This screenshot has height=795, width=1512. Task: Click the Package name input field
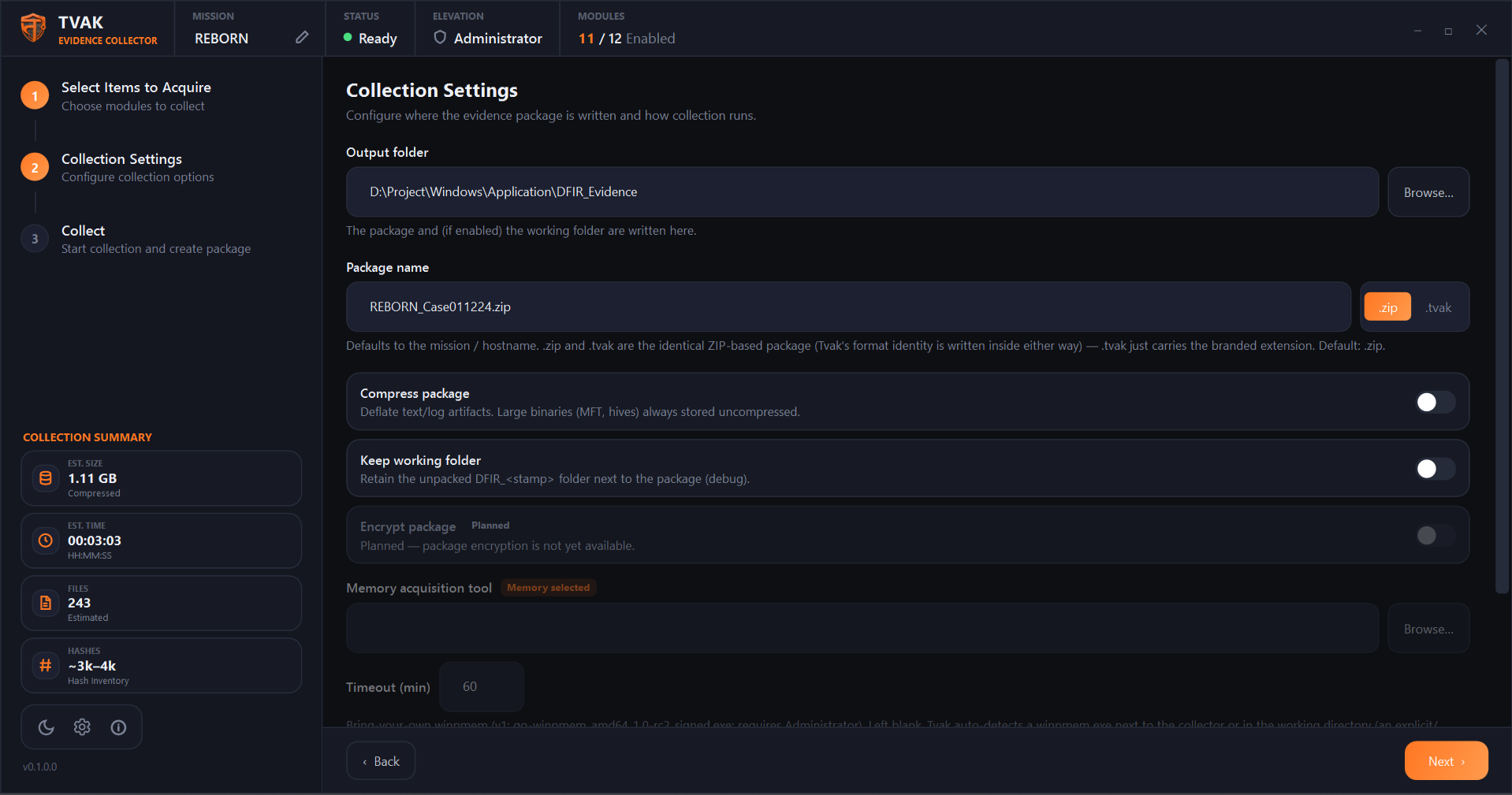tap(849, 307)
